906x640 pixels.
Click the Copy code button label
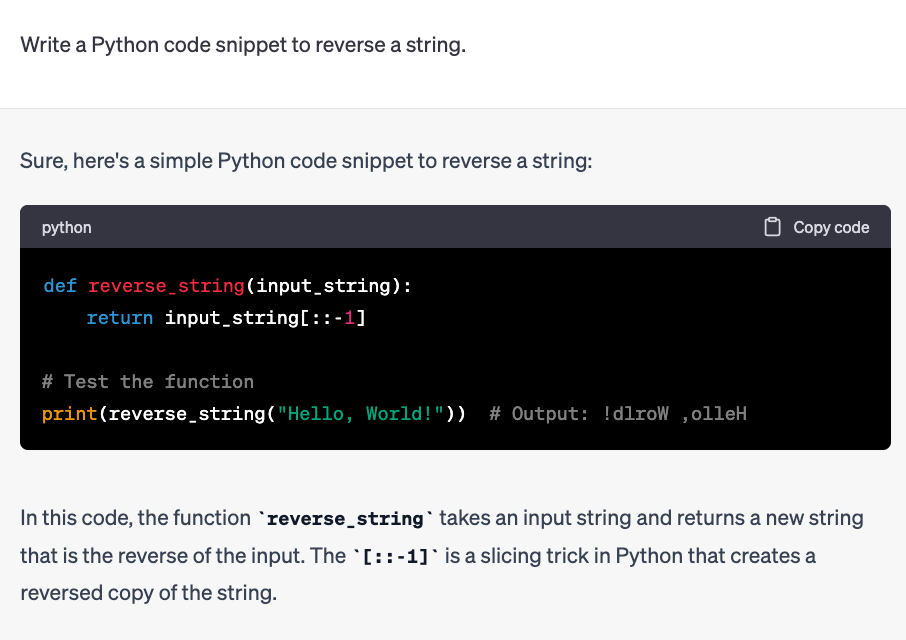tap(831, 228)
